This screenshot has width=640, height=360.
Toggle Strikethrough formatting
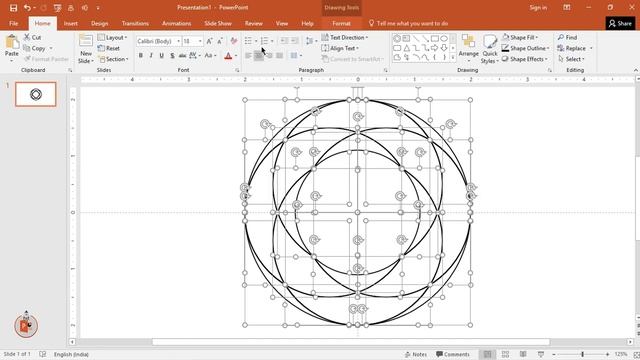(x=182, y=56)
